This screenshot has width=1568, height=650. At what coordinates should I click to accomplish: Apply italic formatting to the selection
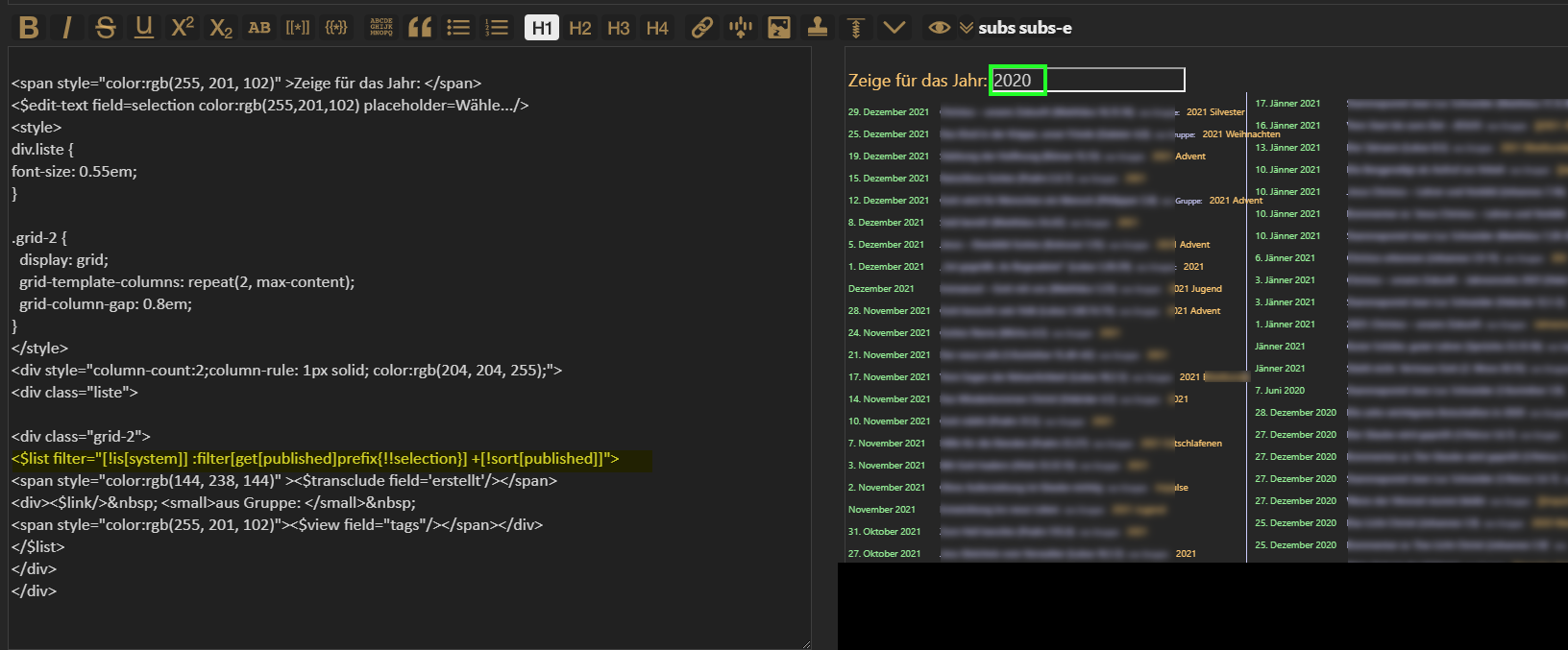[x=66, y=28]
